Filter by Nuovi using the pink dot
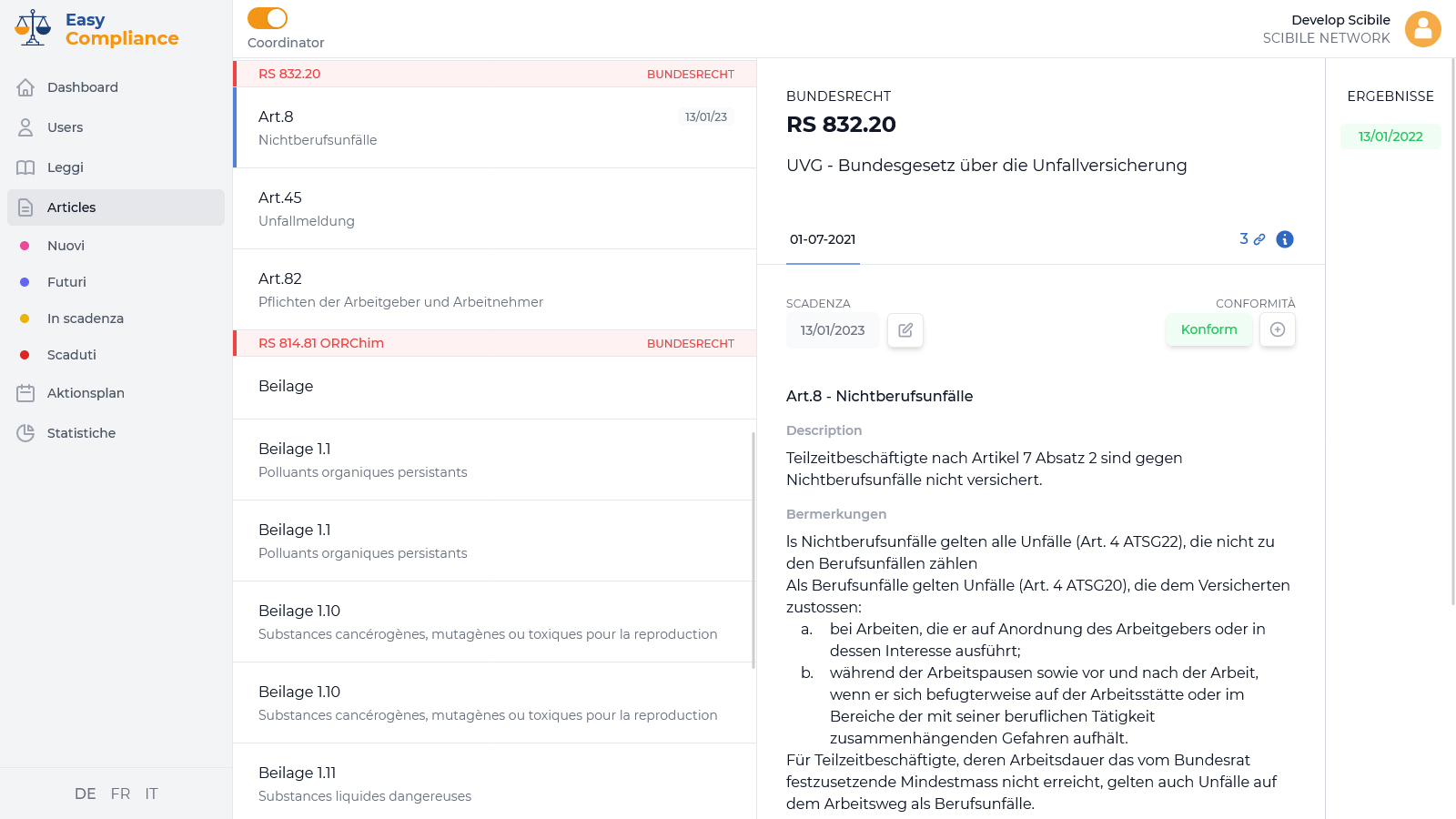 click(25, 246)
